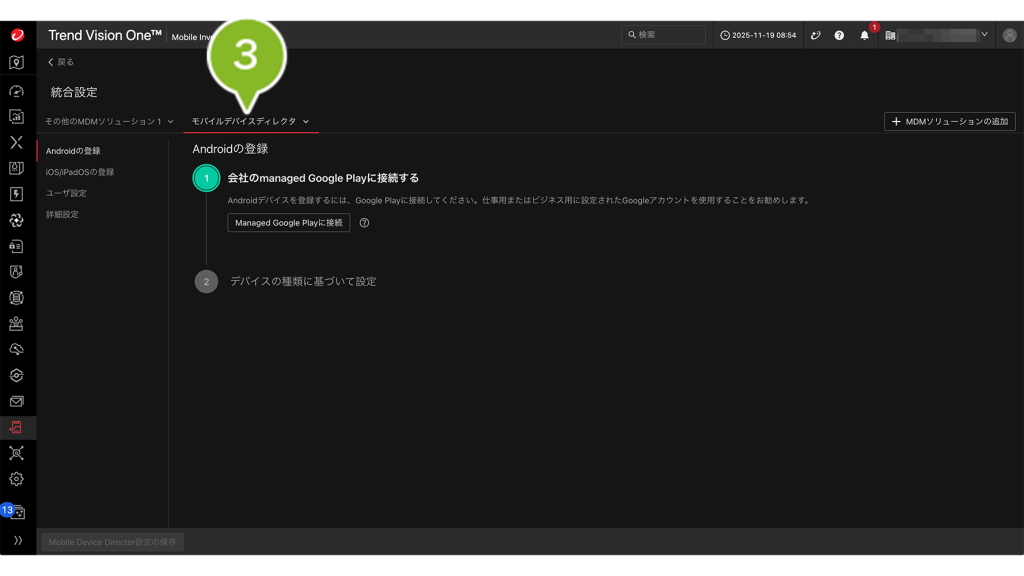Click the Trend Micro logo icon
The width and height of the screenshot is (1024, 576).
pyautogui.click(x=17, y=35)
